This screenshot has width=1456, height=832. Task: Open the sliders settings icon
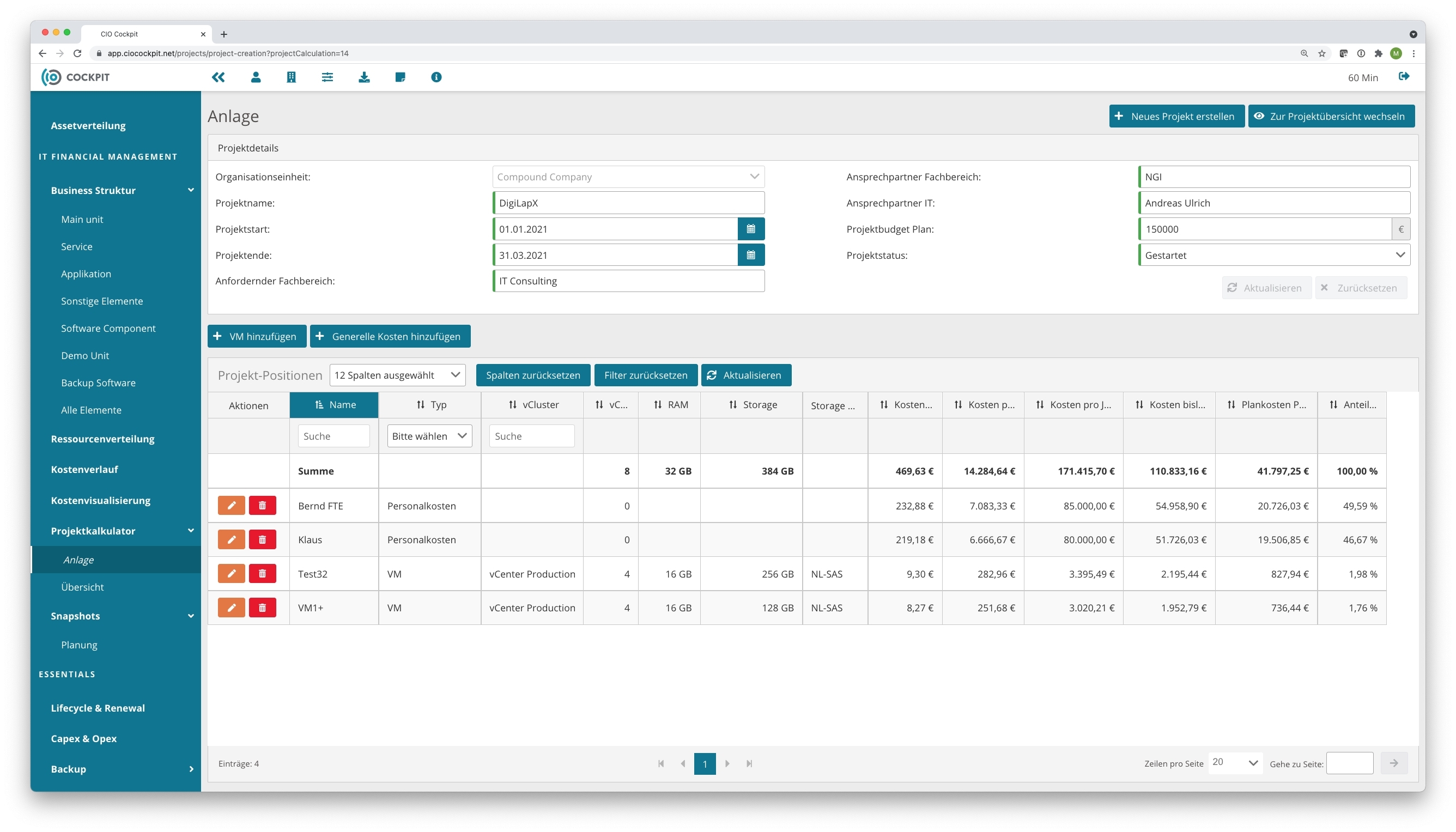[327, 77]
